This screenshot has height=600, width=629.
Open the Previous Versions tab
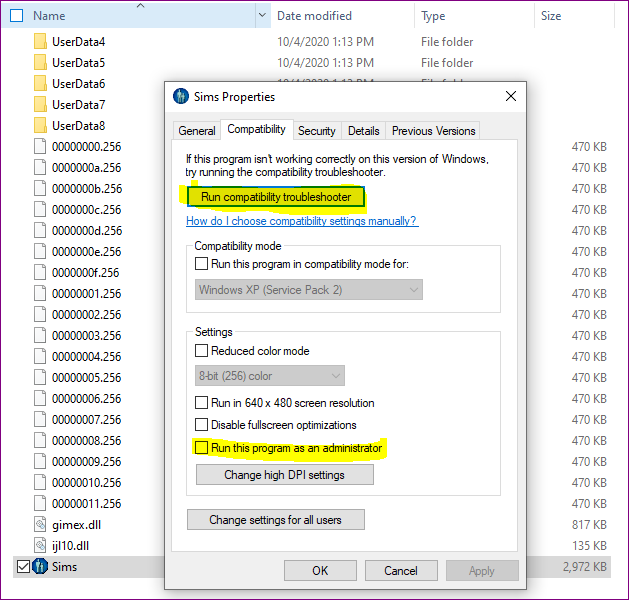[x=434, y=131]
